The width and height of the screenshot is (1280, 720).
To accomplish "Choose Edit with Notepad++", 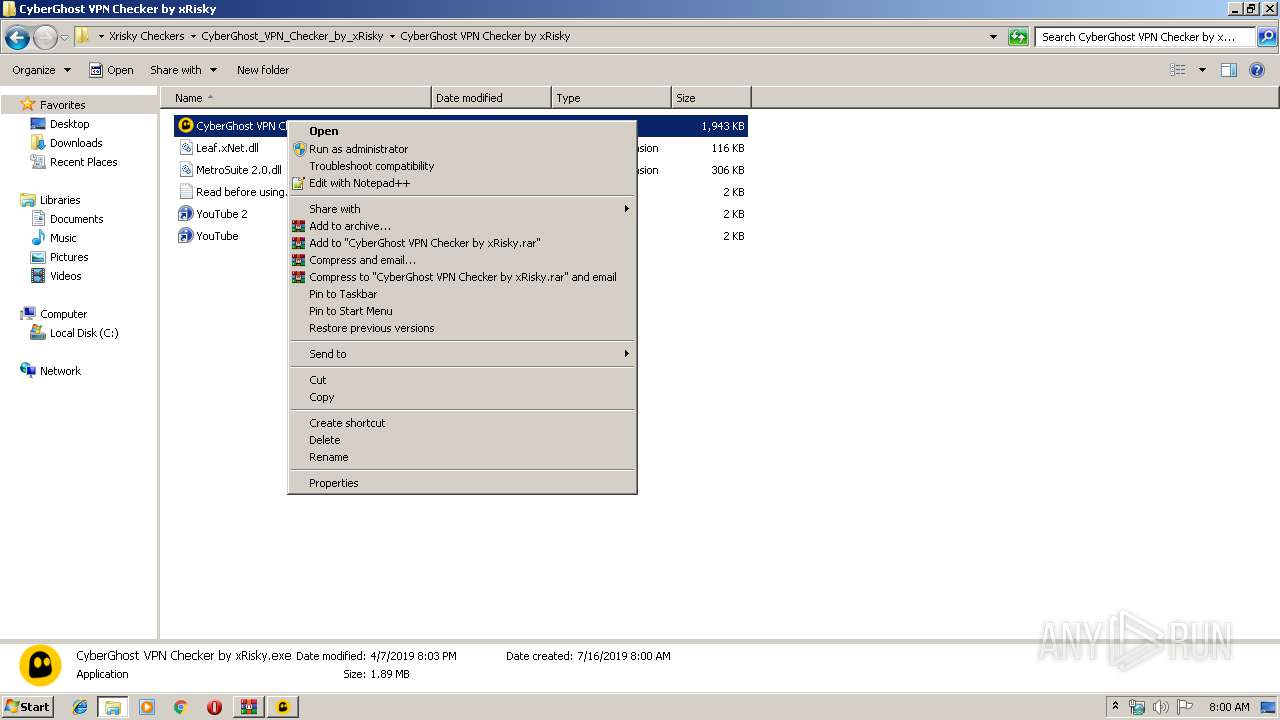I will point(462,183).
